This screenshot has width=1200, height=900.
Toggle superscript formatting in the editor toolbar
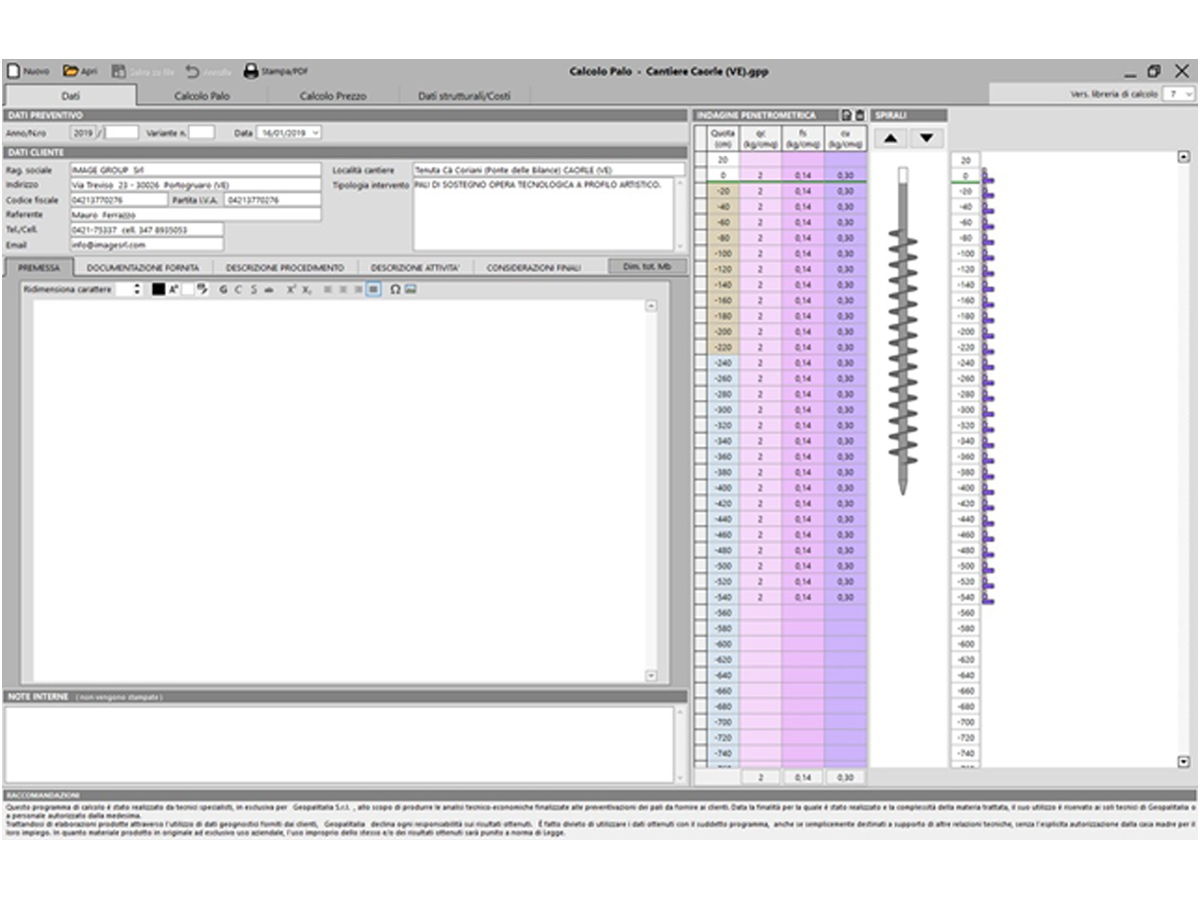pyautogui.click(x=291, y=289)
